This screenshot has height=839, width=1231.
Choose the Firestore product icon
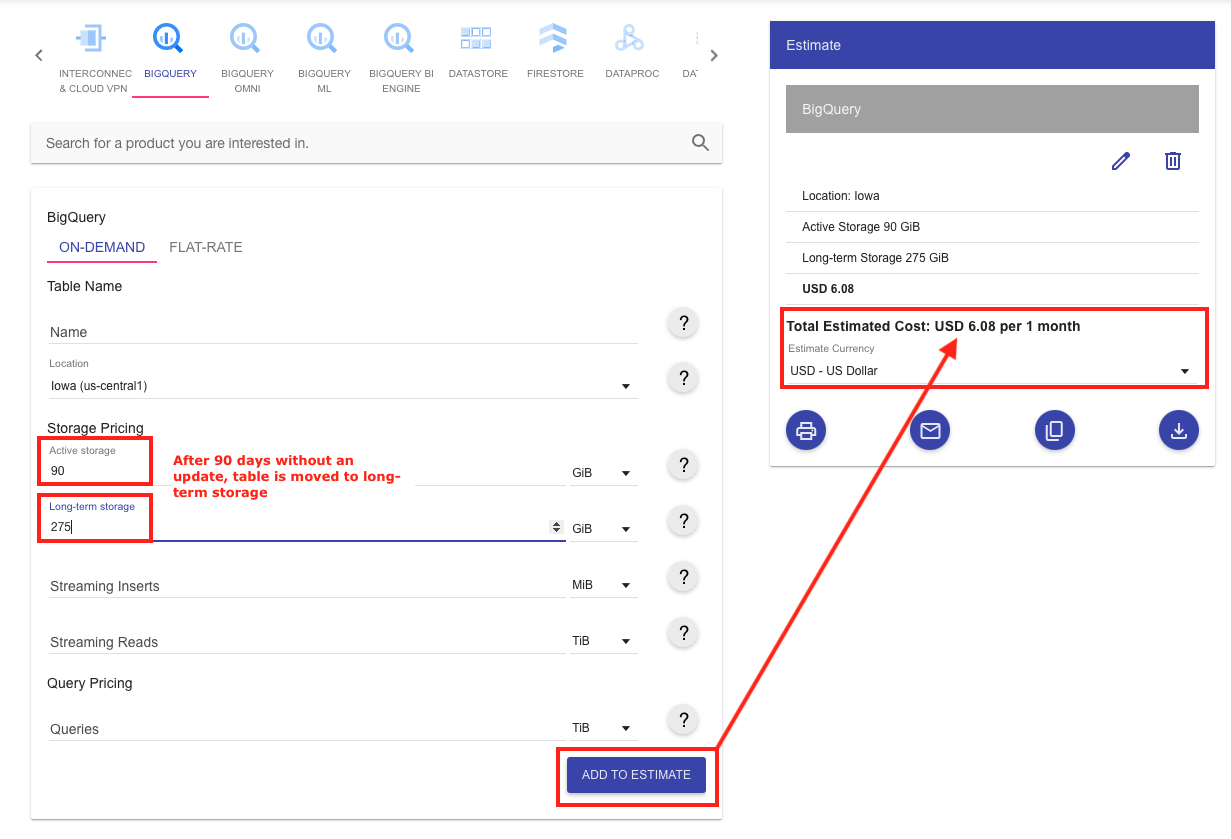click(x=554, y=40)
